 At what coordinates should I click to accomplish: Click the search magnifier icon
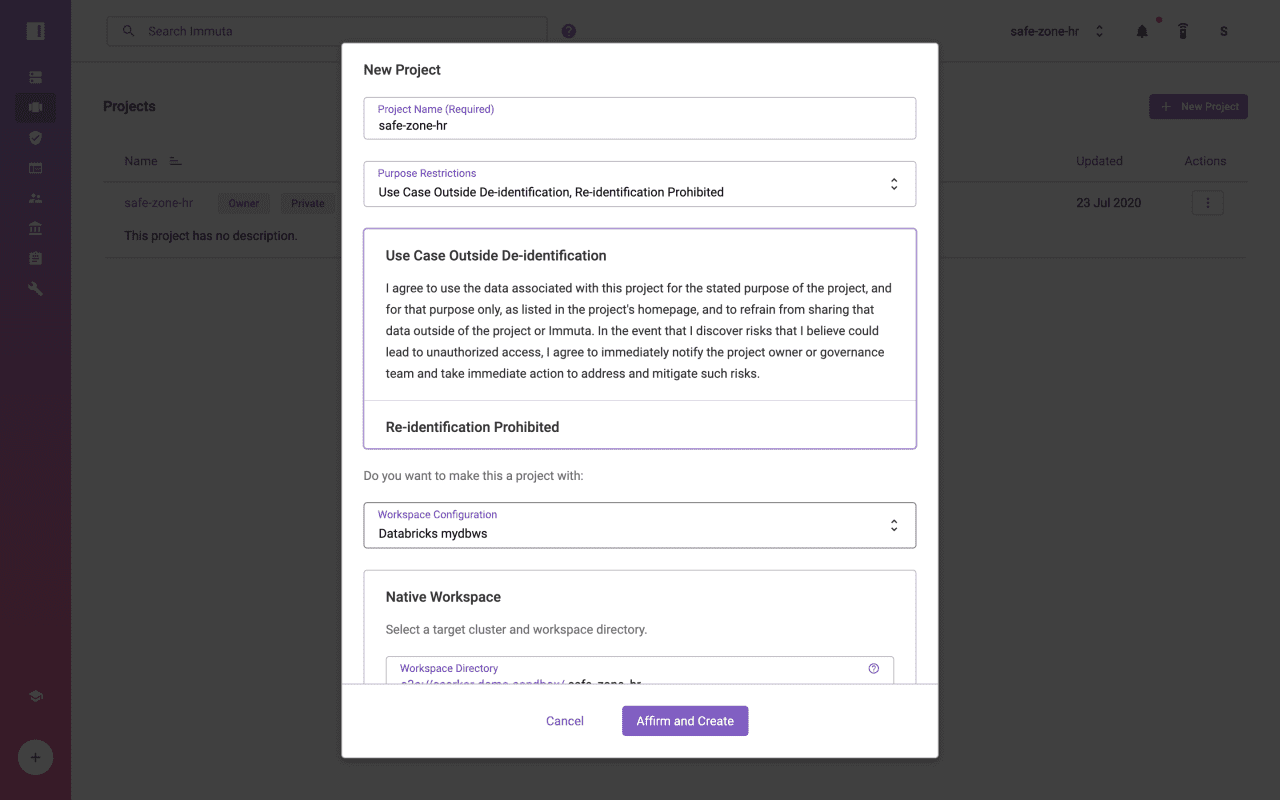click(128, 31)
